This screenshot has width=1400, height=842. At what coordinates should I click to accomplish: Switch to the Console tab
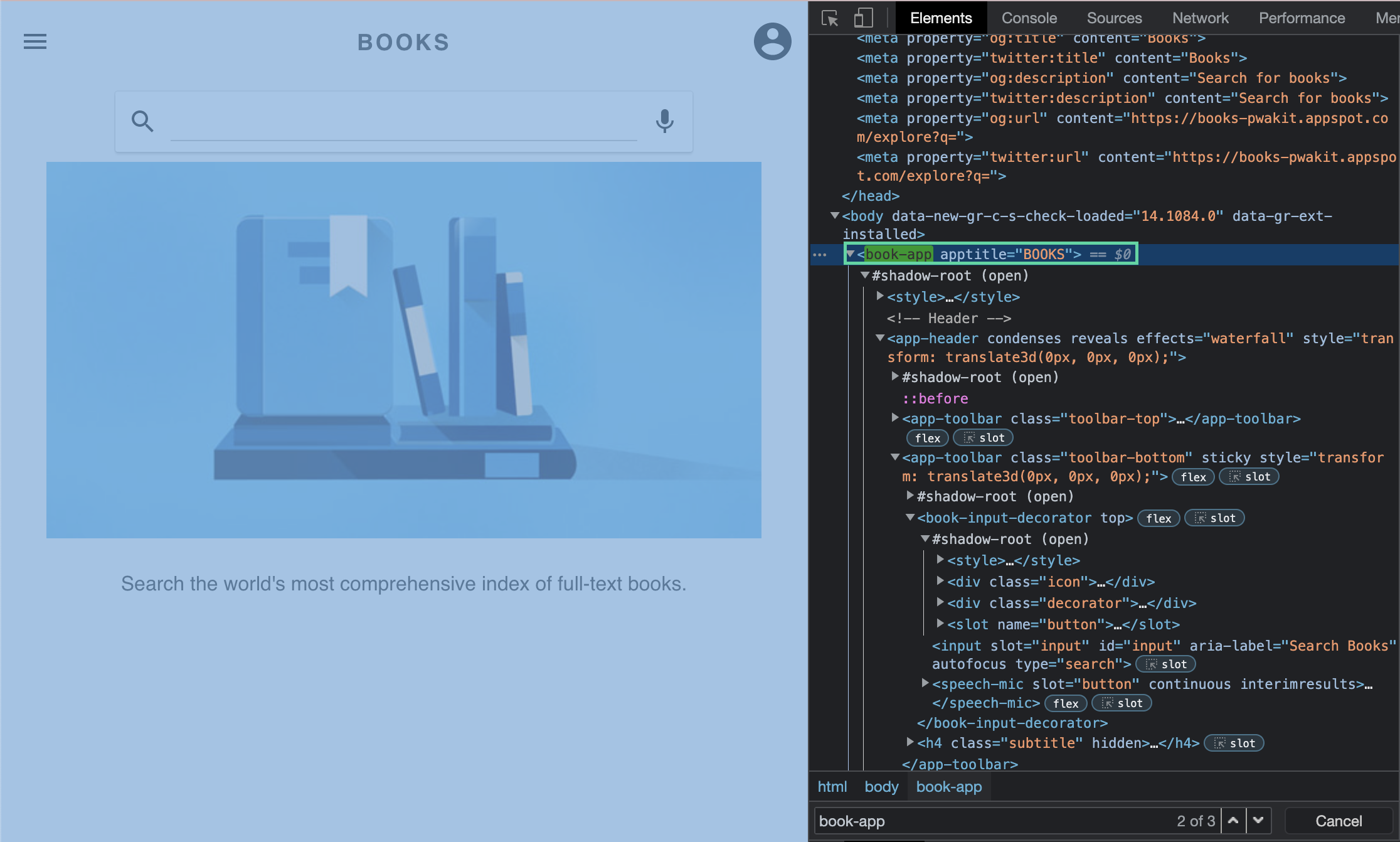[1029, 18]
